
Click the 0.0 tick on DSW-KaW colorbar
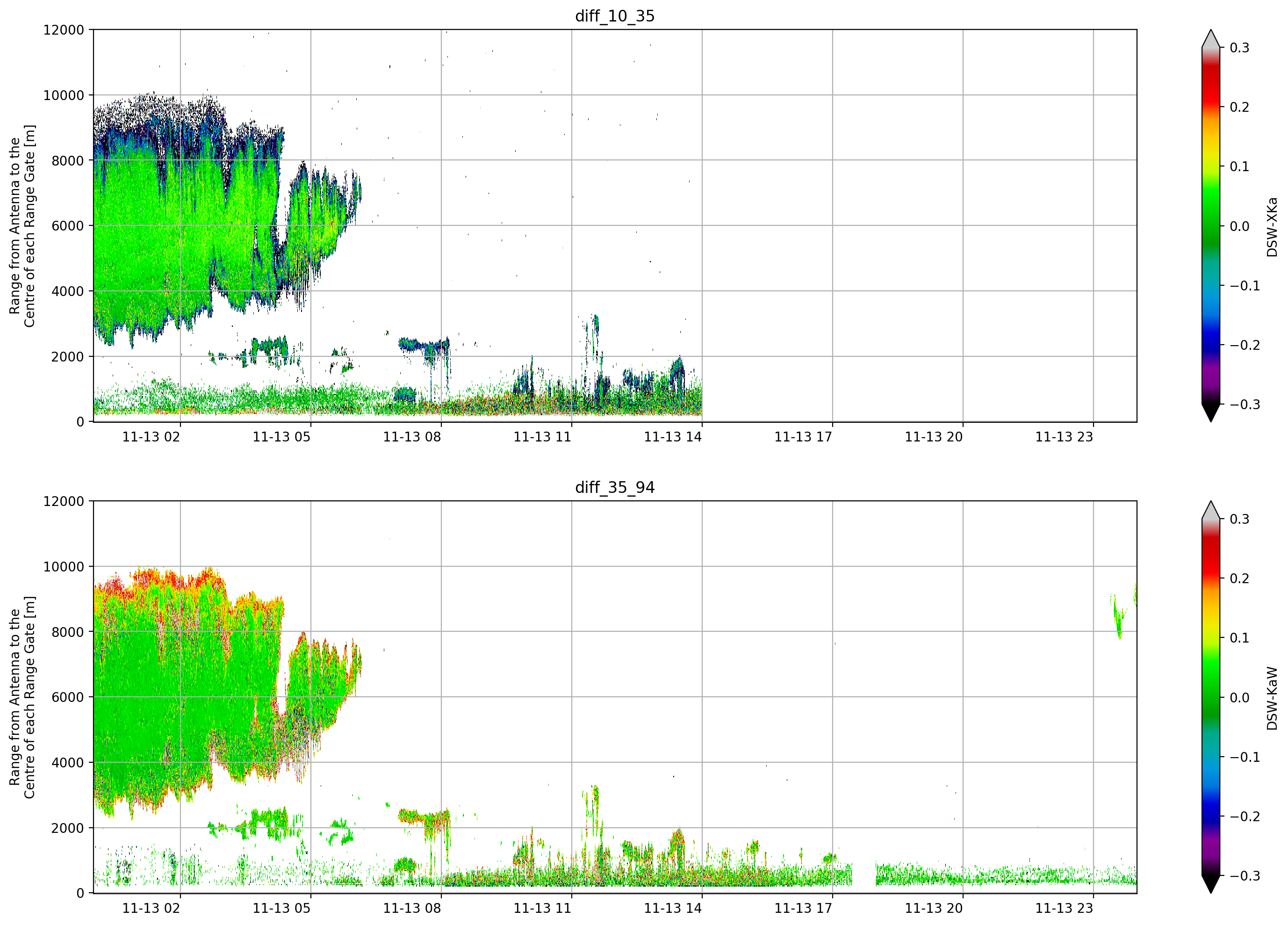pos(1240,698)
